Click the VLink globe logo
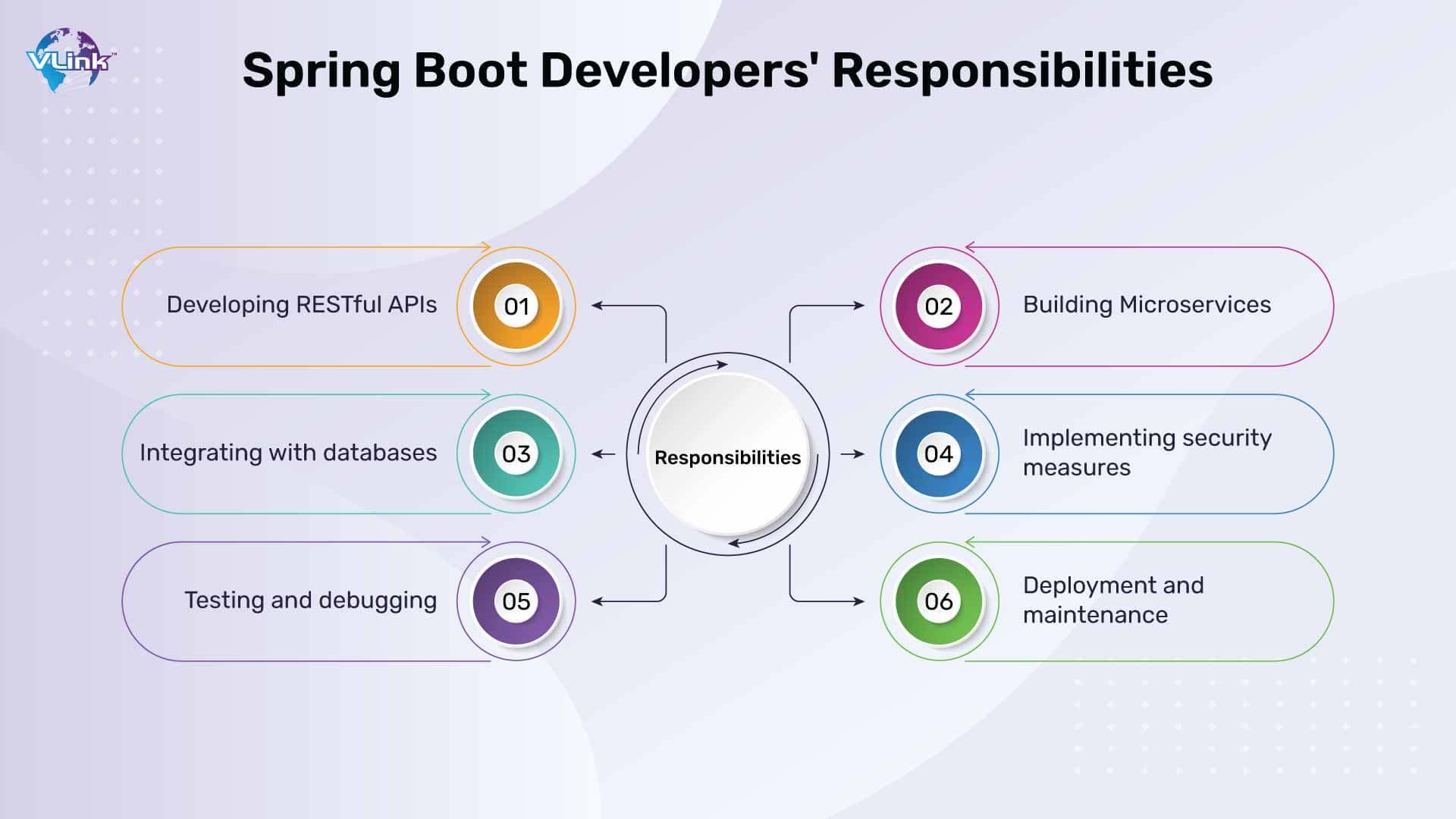The width and height of the screenshot is (1456, 819). [71, 61]
